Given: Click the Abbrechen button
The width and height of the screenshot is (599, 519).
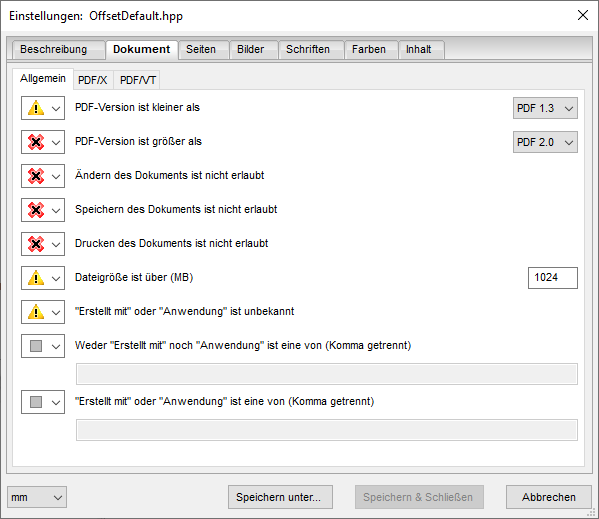Looking at the screenshot, I should pyautogui.click(x=549, y=497).
